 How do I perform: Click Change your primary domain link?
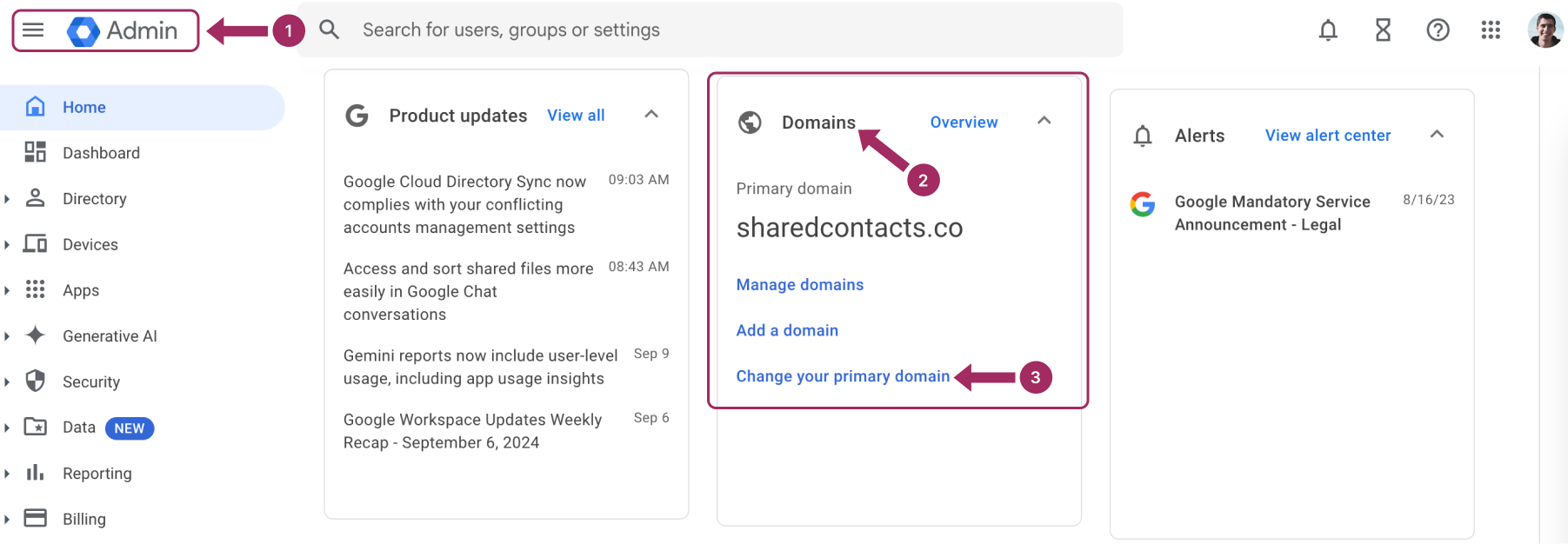843,376
